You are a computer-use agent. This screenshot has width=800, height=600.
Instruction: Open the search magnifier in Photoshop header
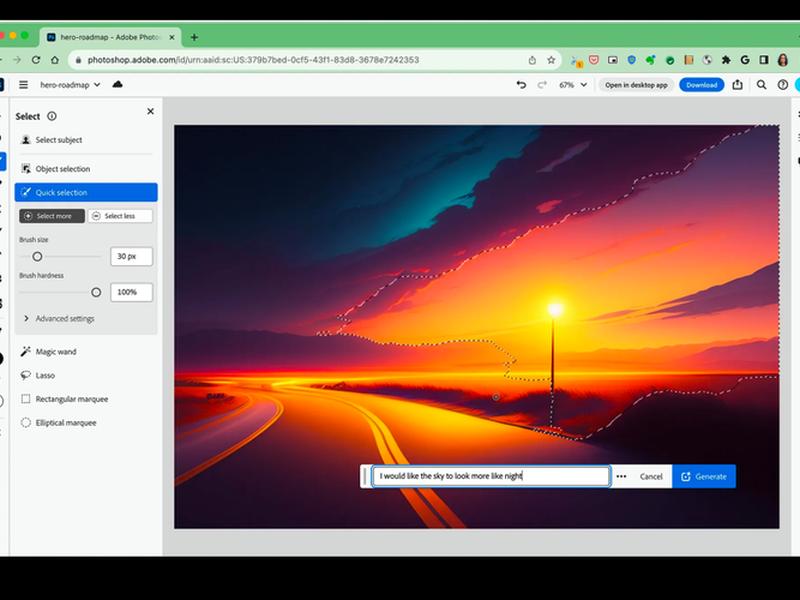(761, 85)
